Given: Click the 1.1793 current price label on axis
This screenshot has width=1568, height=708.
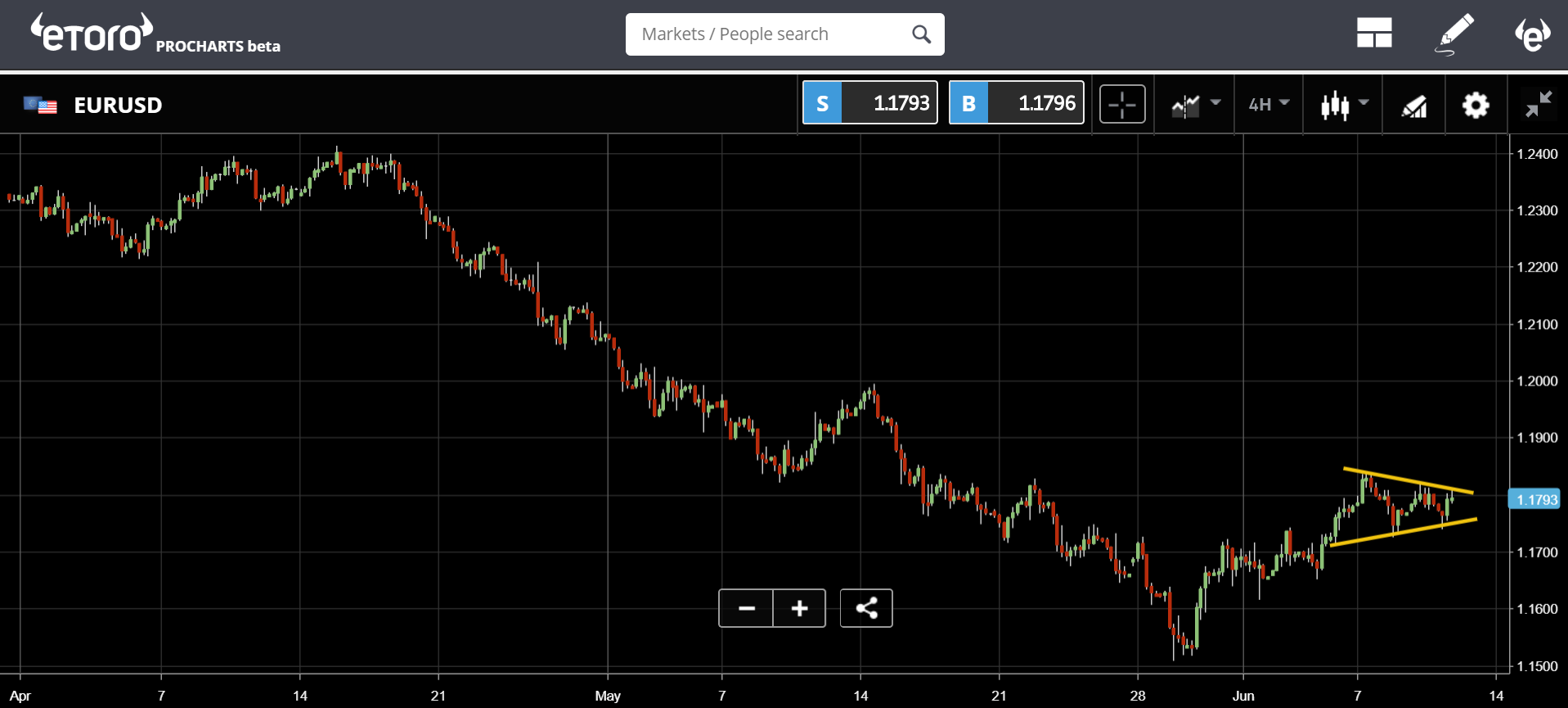Looking at the screenshot, I should coord(1536,499).
